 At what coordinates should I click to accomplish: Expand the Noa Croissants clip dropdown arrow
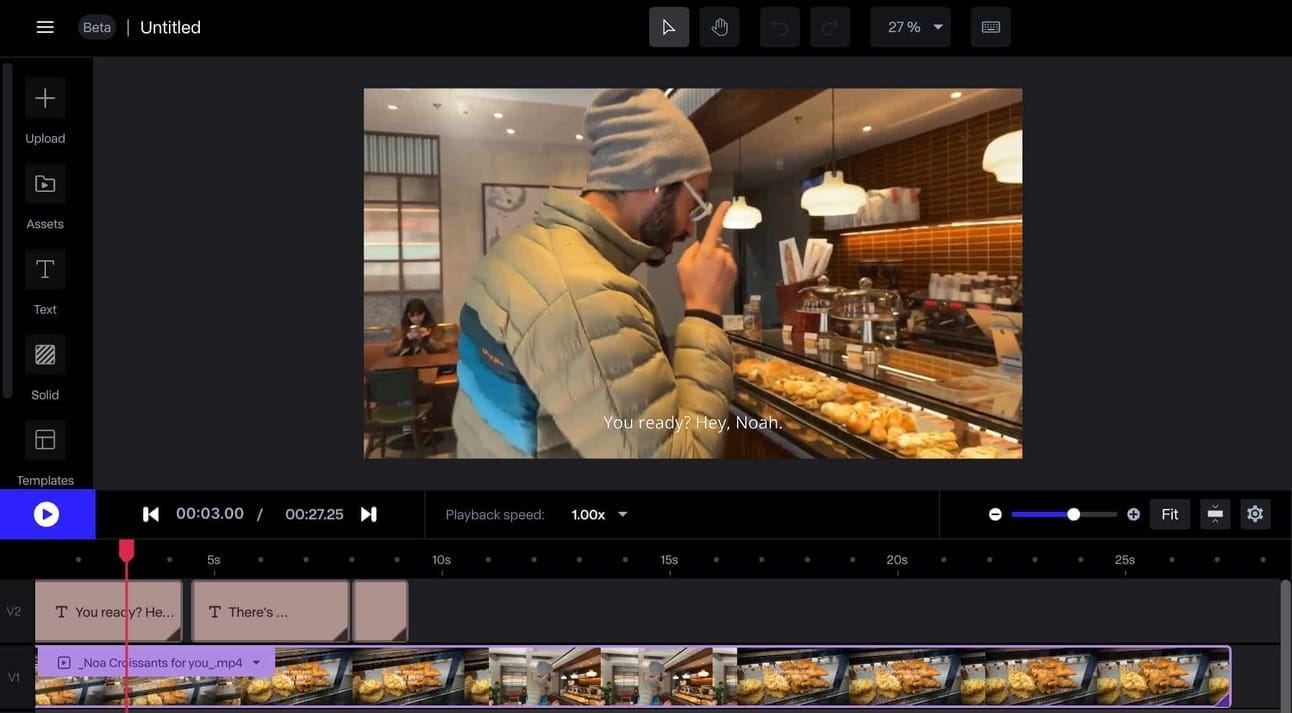tap(257, 662)
